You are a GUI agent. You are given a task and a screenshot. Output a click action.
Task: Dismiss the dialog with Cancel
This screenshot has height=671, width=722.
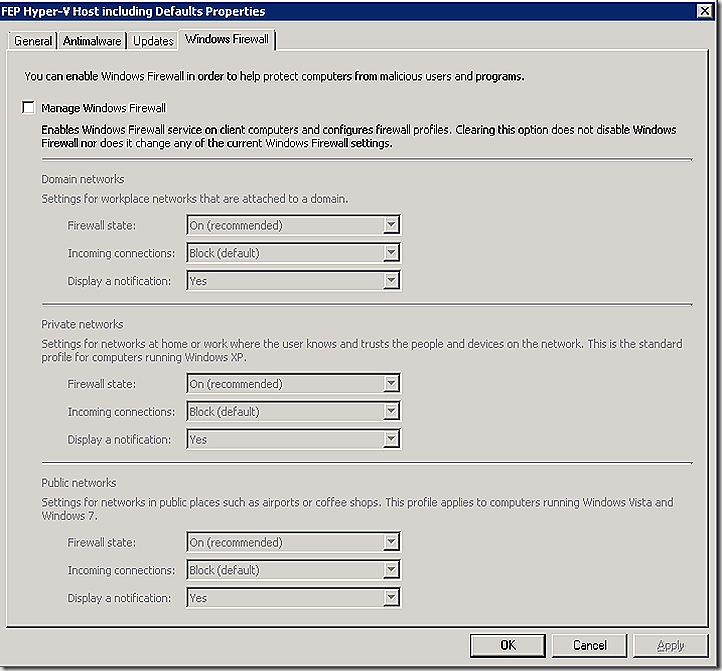(x=589, y=645)
